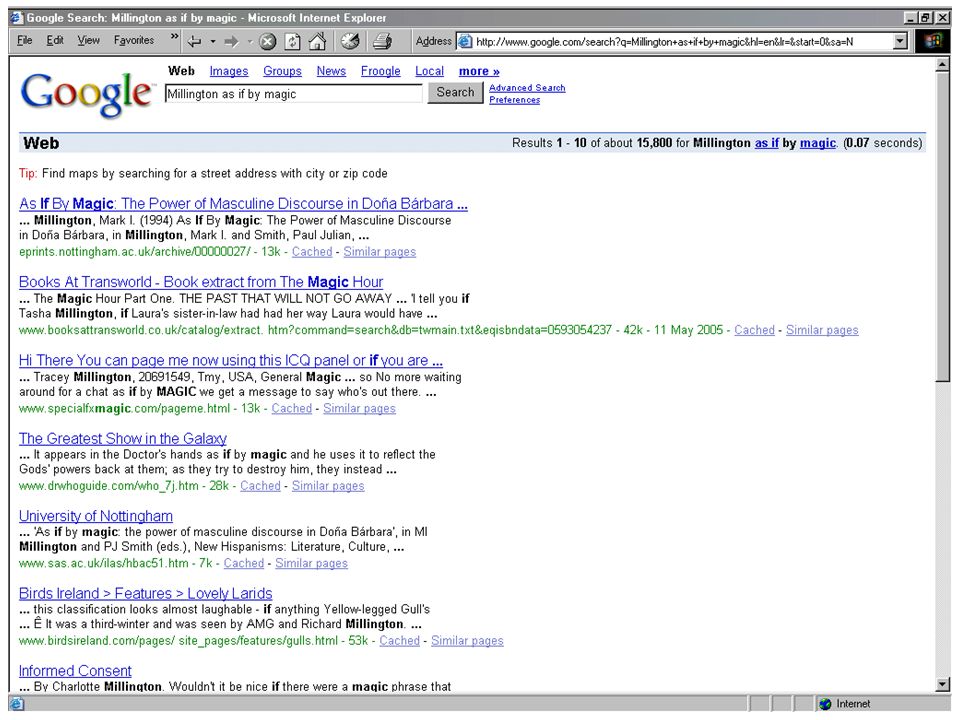Open 'The Greatest Show in the Galaxy' result
This screenshot has height=720, width=960.
122,438
